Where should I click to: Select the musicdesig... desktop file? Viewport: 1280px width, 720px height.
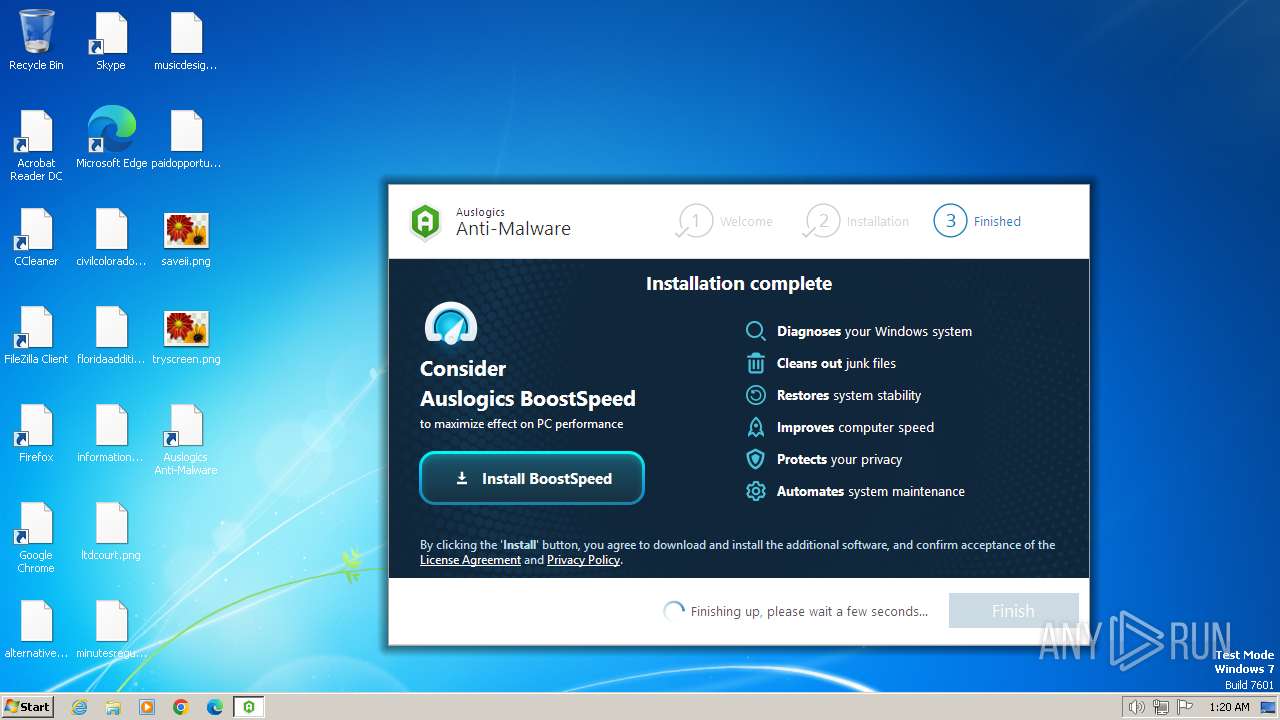pyautogui.click(x=186, y=41)
